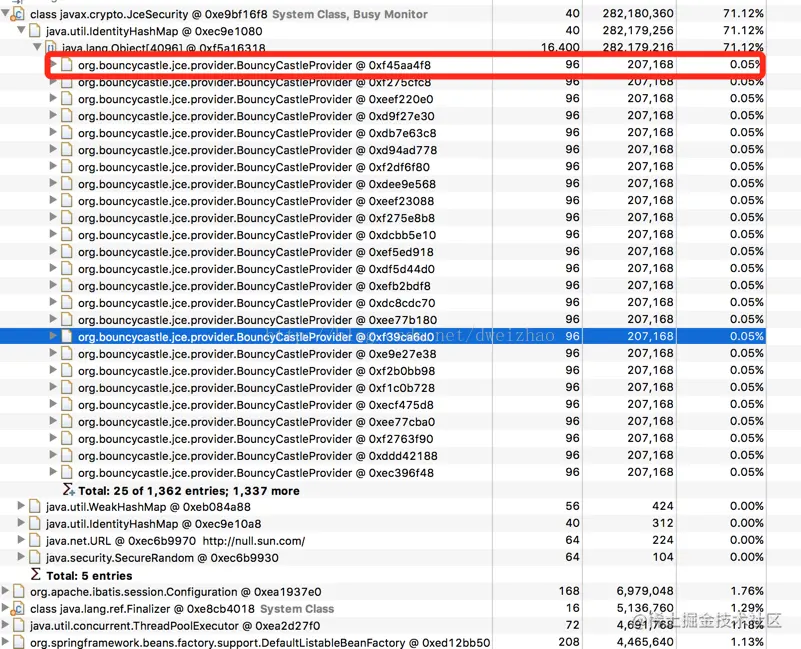
Task: Expand java.security.SecureRandom @ 0xec6b9930 node
Action: (x=21, y=556)
